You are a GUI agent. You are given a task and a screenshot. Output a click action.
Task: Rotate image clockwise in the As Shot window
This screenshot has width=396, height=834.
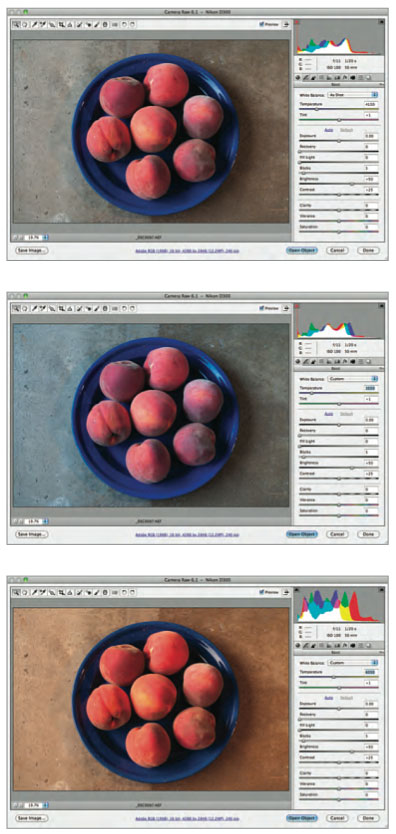click(x=131, y=24)
